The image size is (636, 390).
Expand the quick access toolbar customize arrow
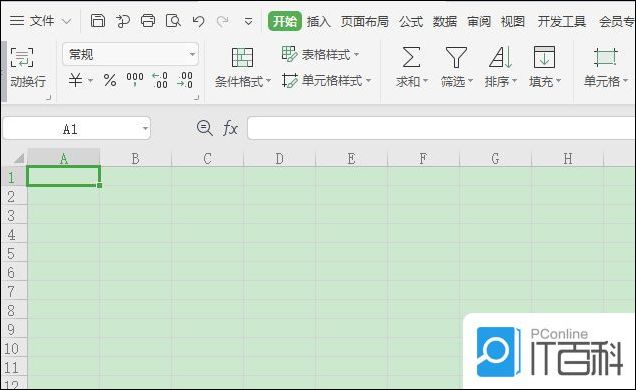249,21
